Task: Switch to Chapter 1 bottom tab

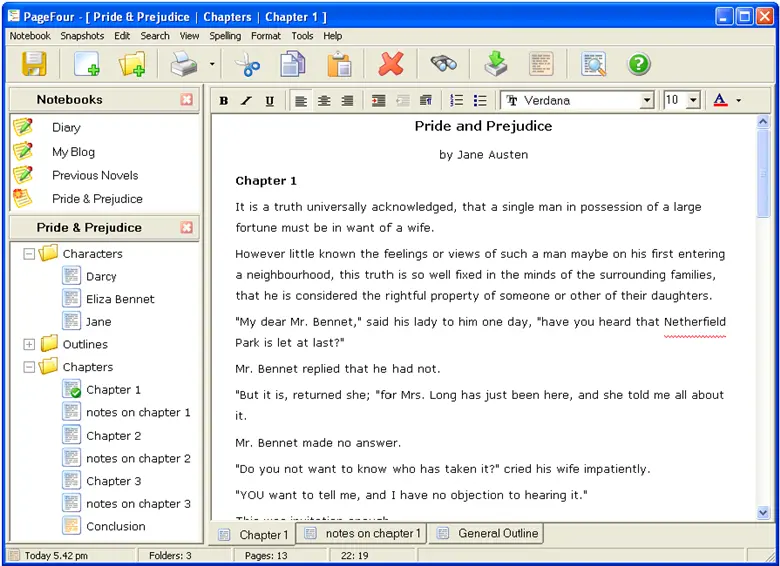Action: click(x=253, y=535)
